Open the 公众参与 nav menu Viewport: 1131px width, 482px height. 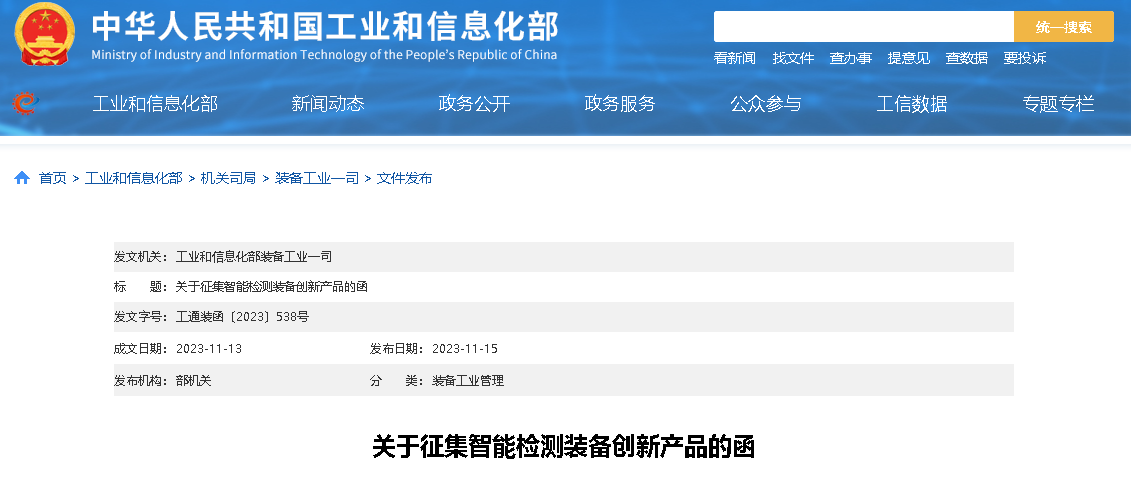(766, 104)
